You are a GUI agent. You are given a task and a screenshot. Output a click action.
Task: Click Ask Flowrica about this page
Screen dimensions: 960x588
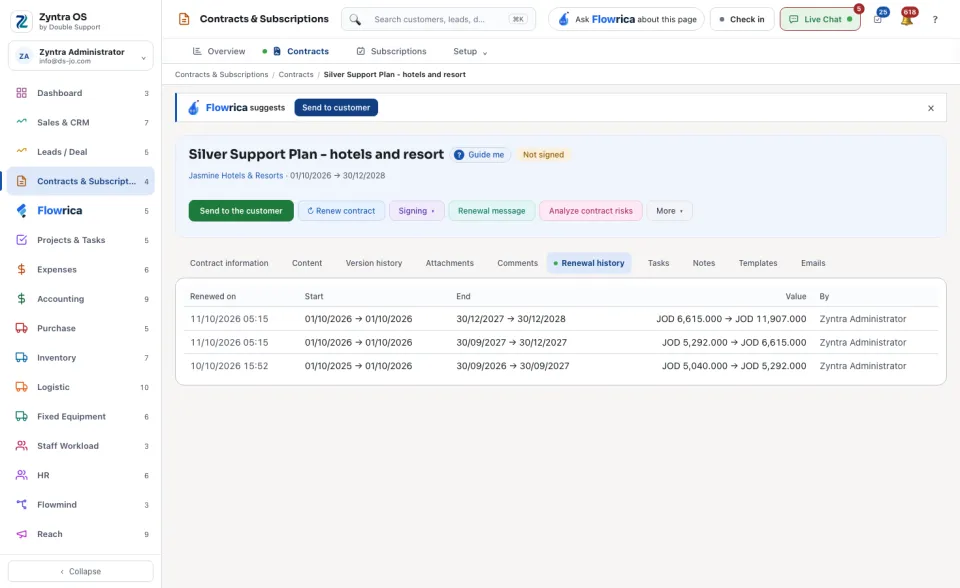(626, 19)
